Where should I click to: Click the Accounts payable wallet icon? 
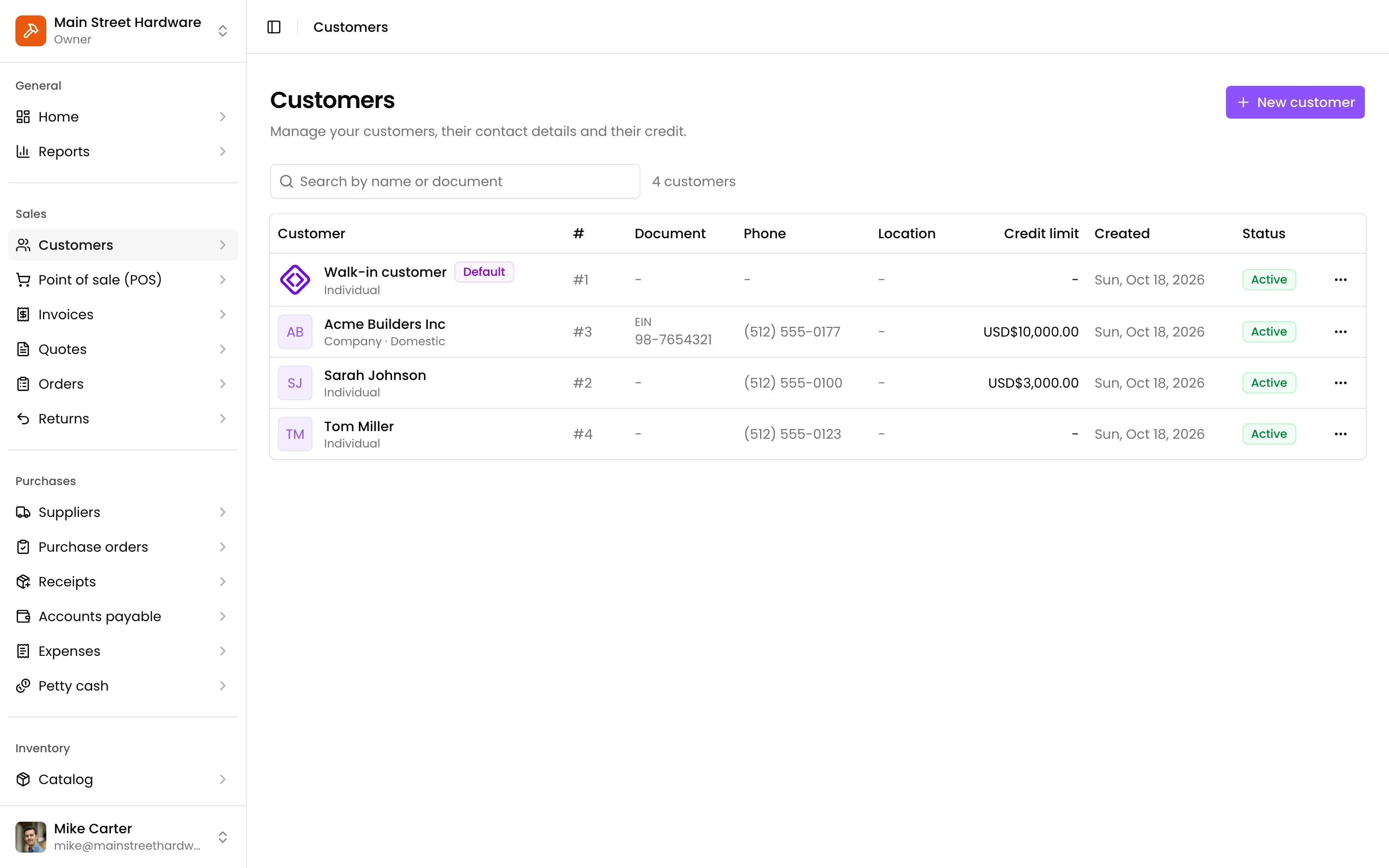point(23,617)
